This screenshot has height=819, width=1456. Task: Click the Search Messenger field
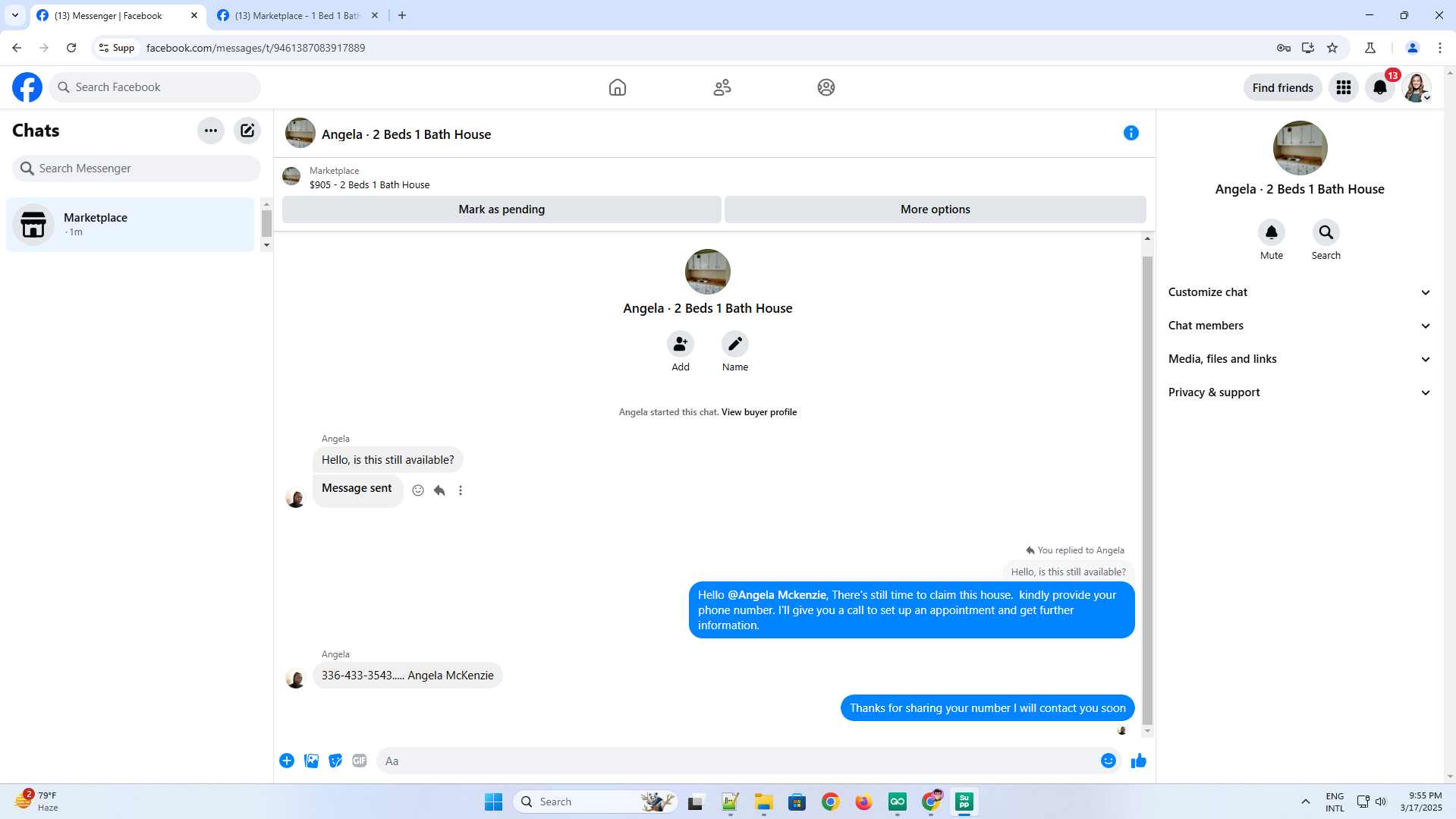coord(137,169)
